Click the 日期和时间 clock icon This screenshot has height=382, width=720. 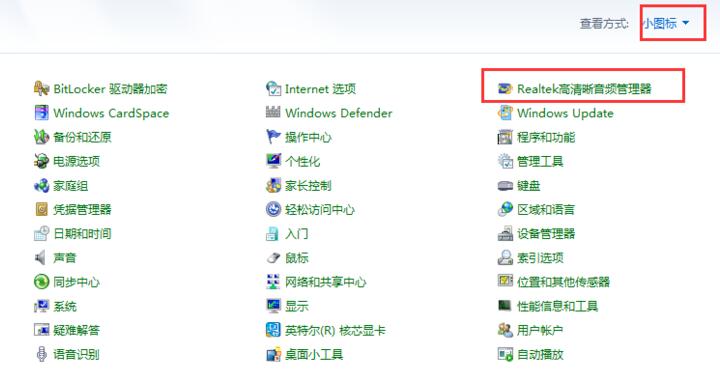coord(41,234)
